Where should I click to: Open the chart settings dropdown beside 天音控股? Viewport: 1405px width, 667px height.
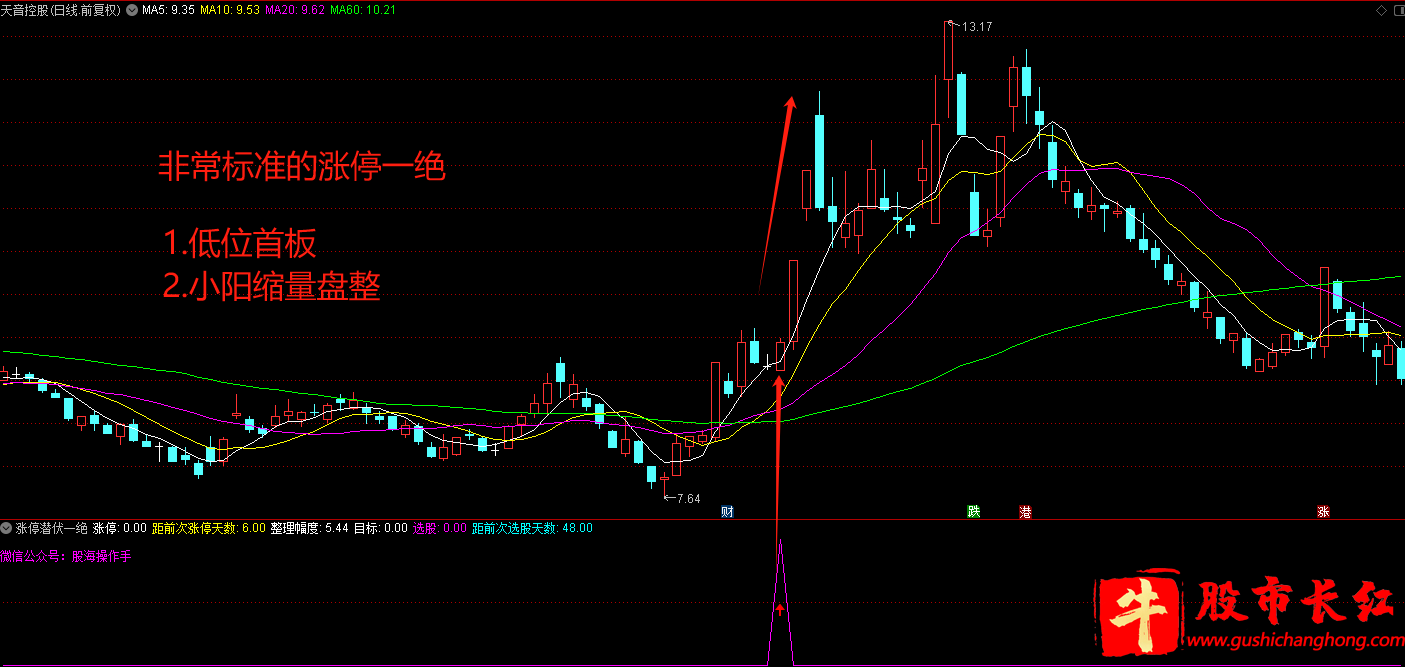click(x=132, y=10)
